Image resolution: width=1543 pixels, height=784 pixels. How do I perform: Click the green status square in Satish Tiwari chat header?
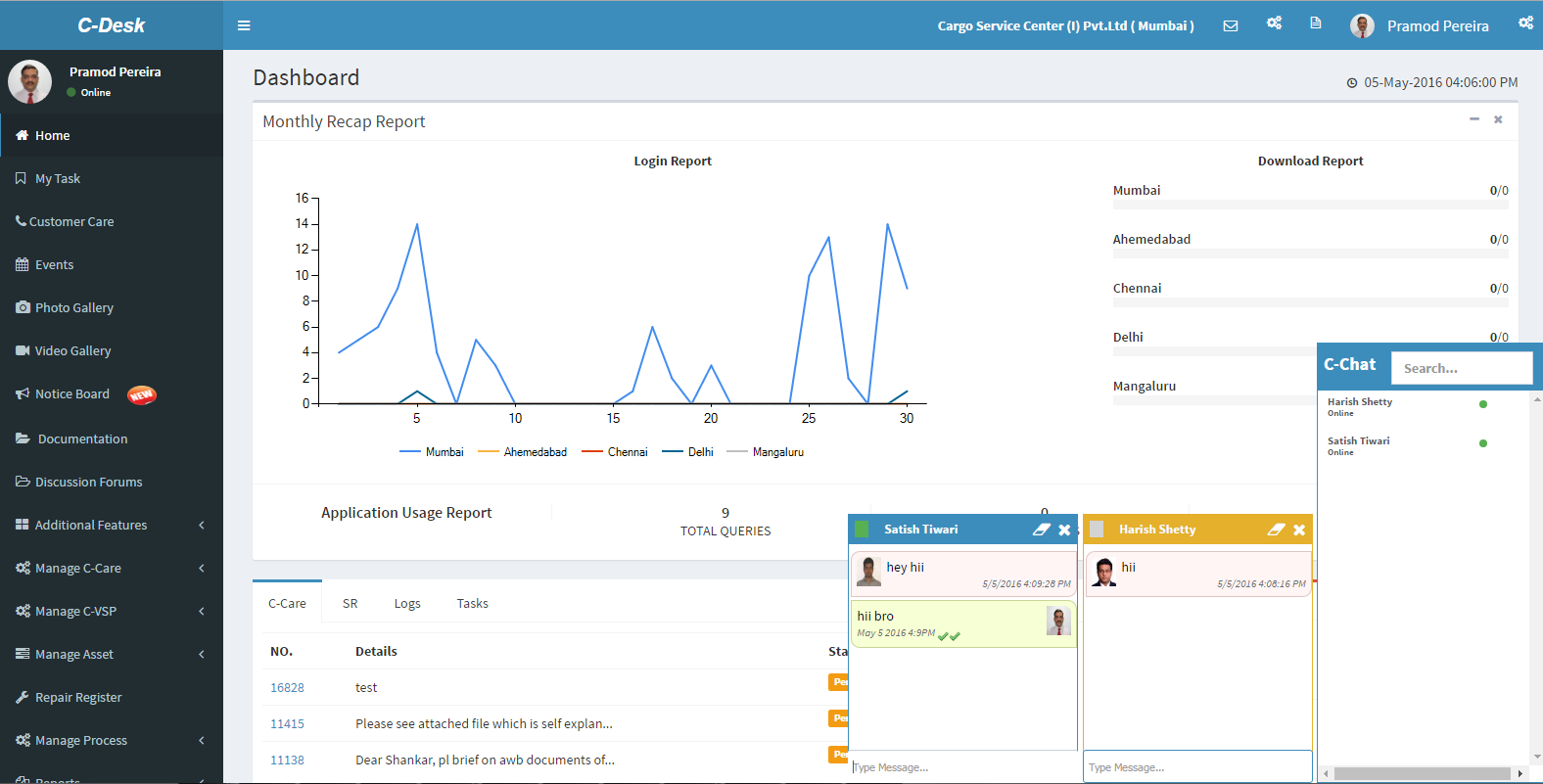pos(862,530)
